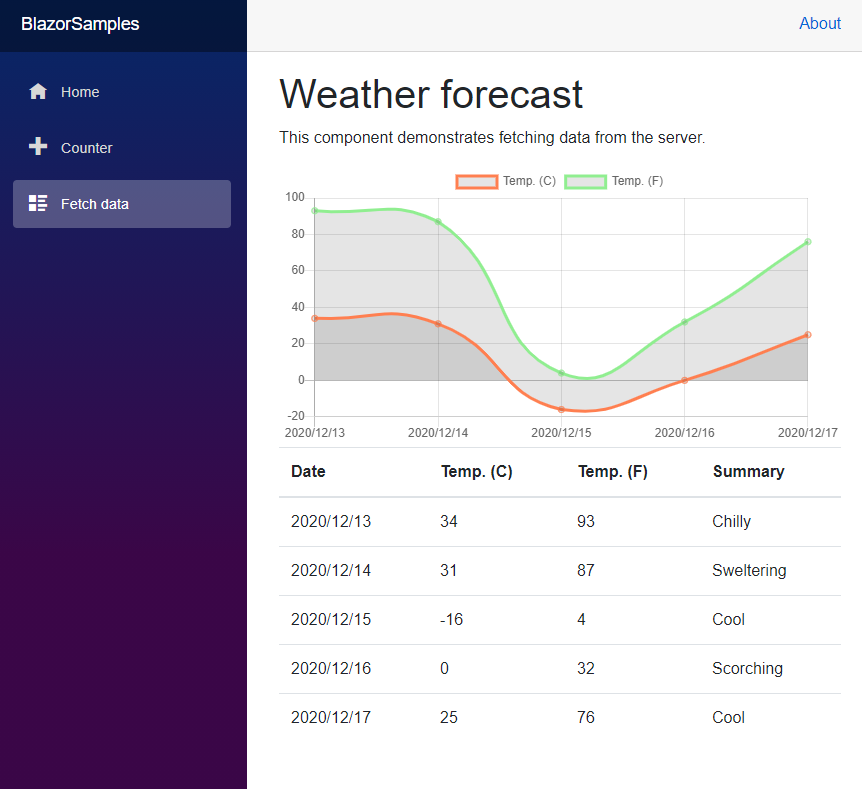Select the green data point at 2020/12/17
Viewport: 862px width, 789px height.
807,242
